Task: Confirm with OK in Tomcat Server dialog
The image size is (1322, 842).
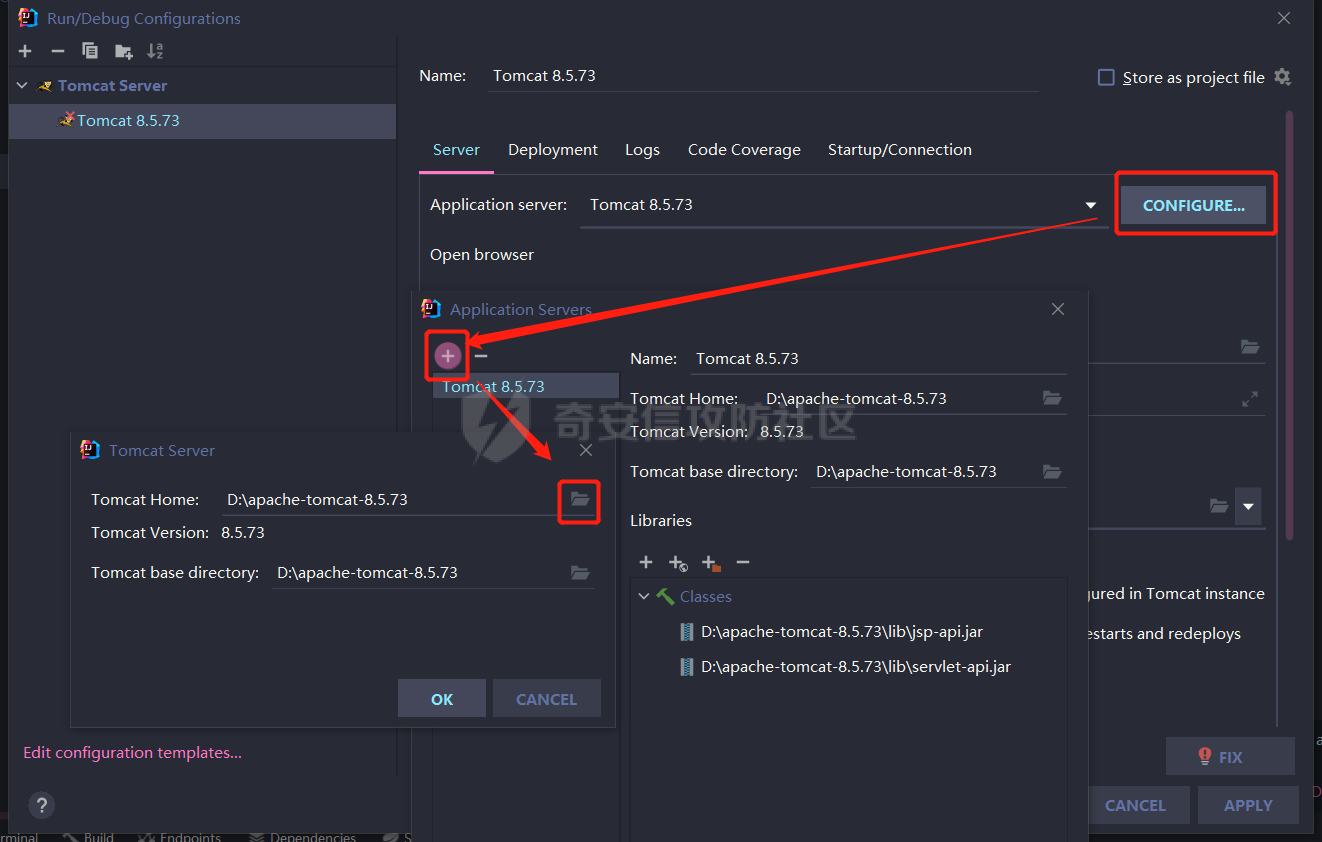Action: (x=442, y=699)
